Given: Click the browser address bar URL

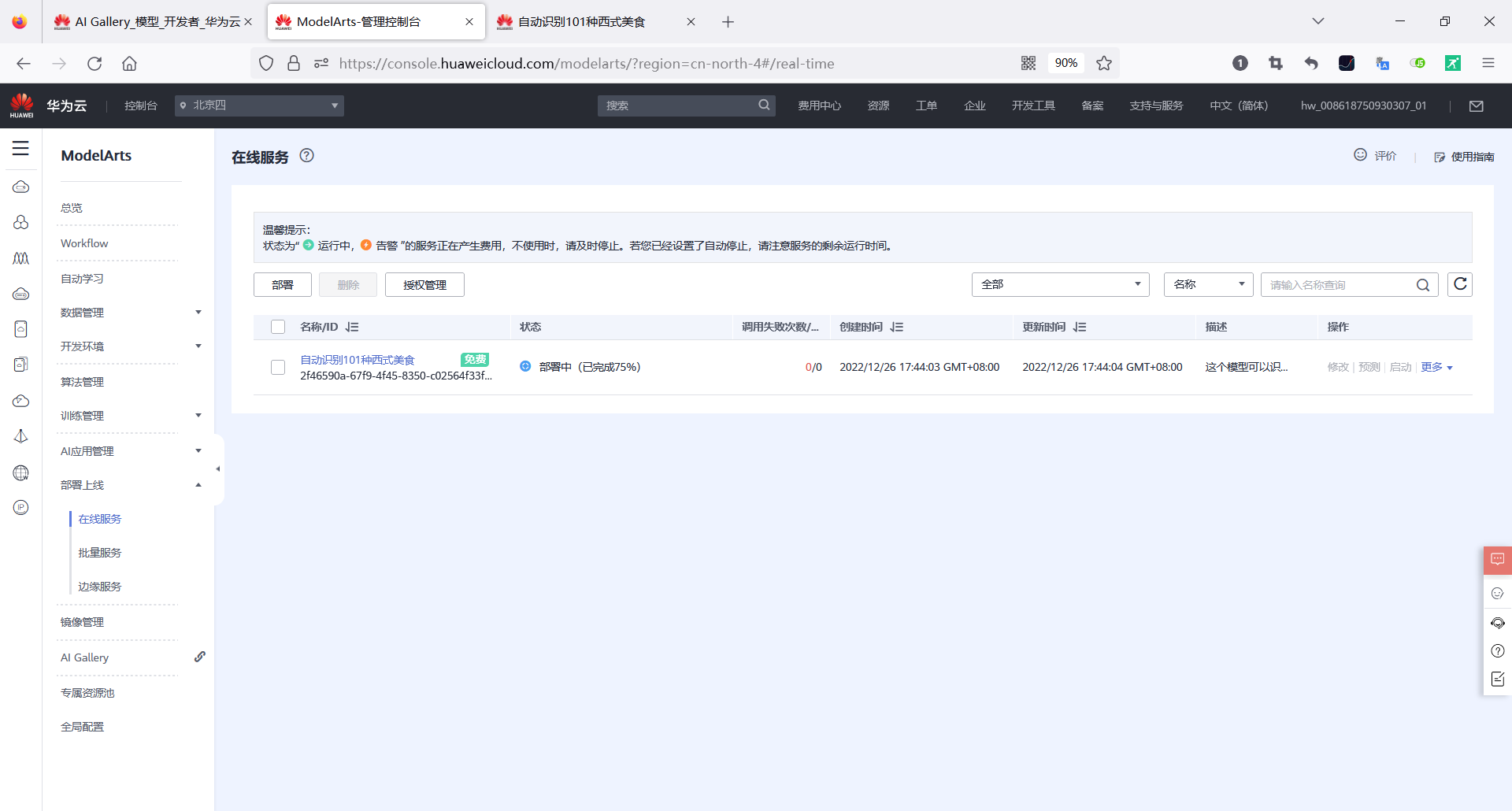Looking at the screenshot, I should tap(587, 64).
